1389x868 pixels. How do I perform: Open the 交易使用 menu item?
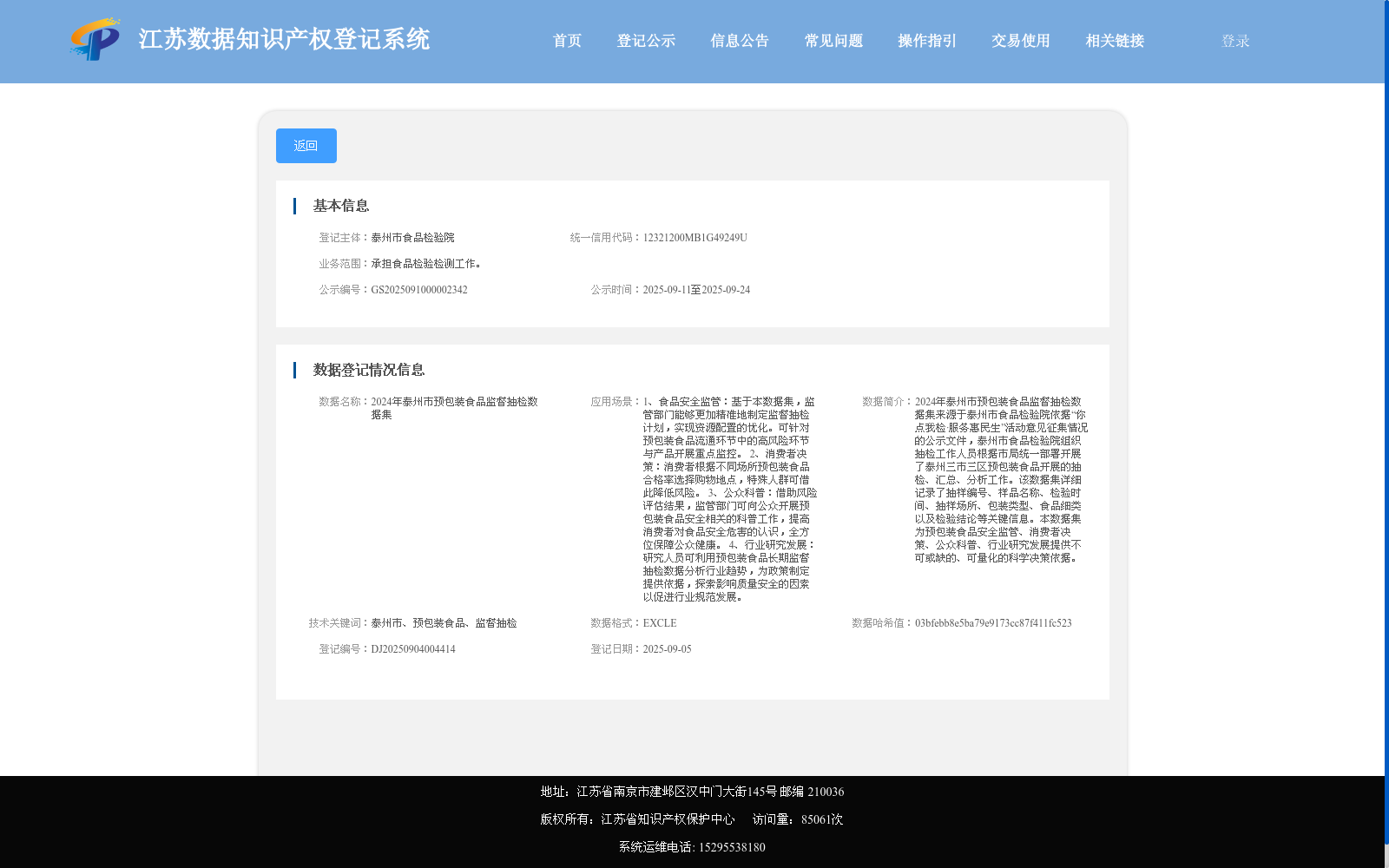pos(1021,41)
